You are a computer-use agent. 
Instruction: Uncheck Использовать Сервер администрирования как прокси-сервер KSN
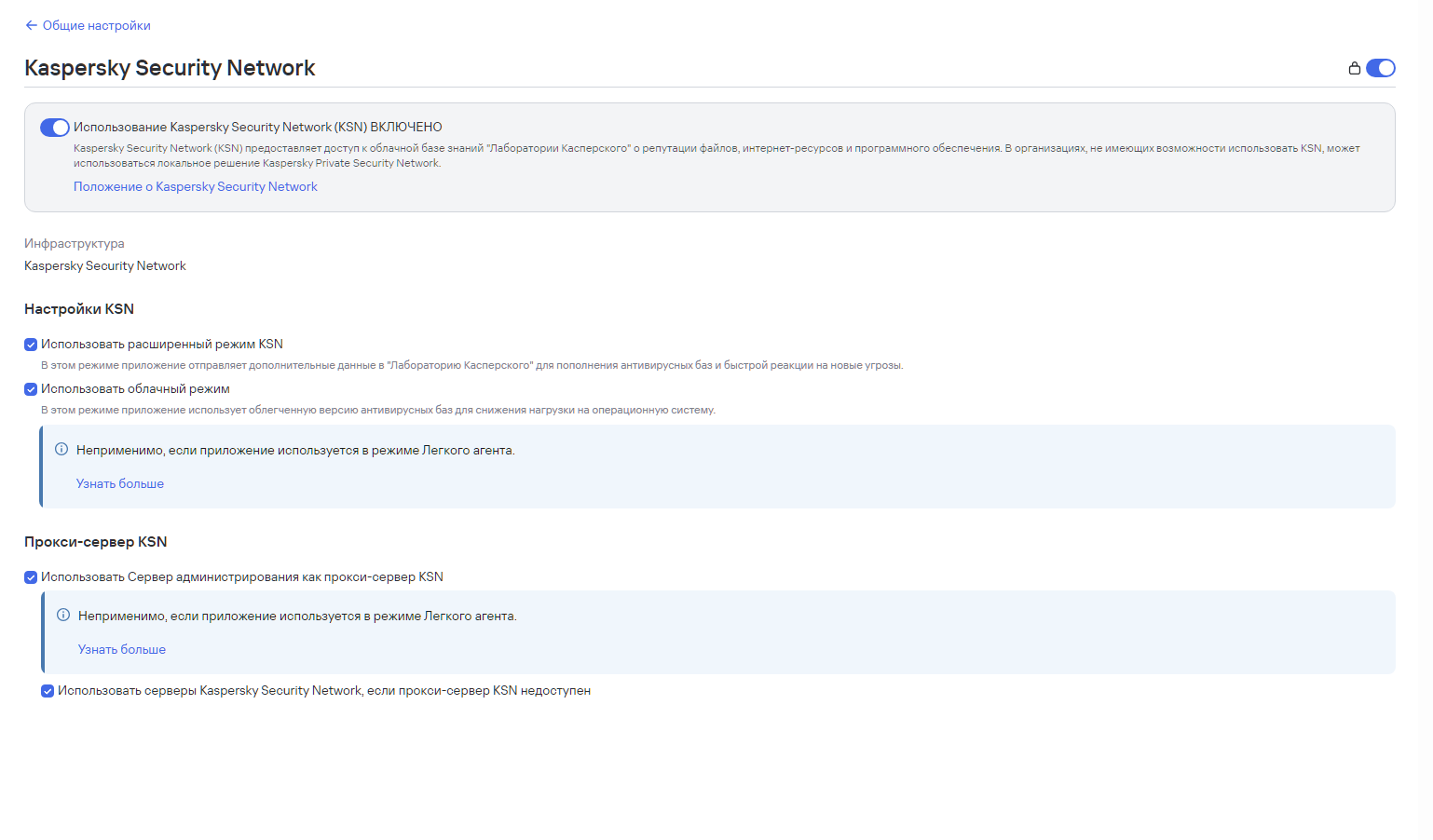(x=31, y=577)
